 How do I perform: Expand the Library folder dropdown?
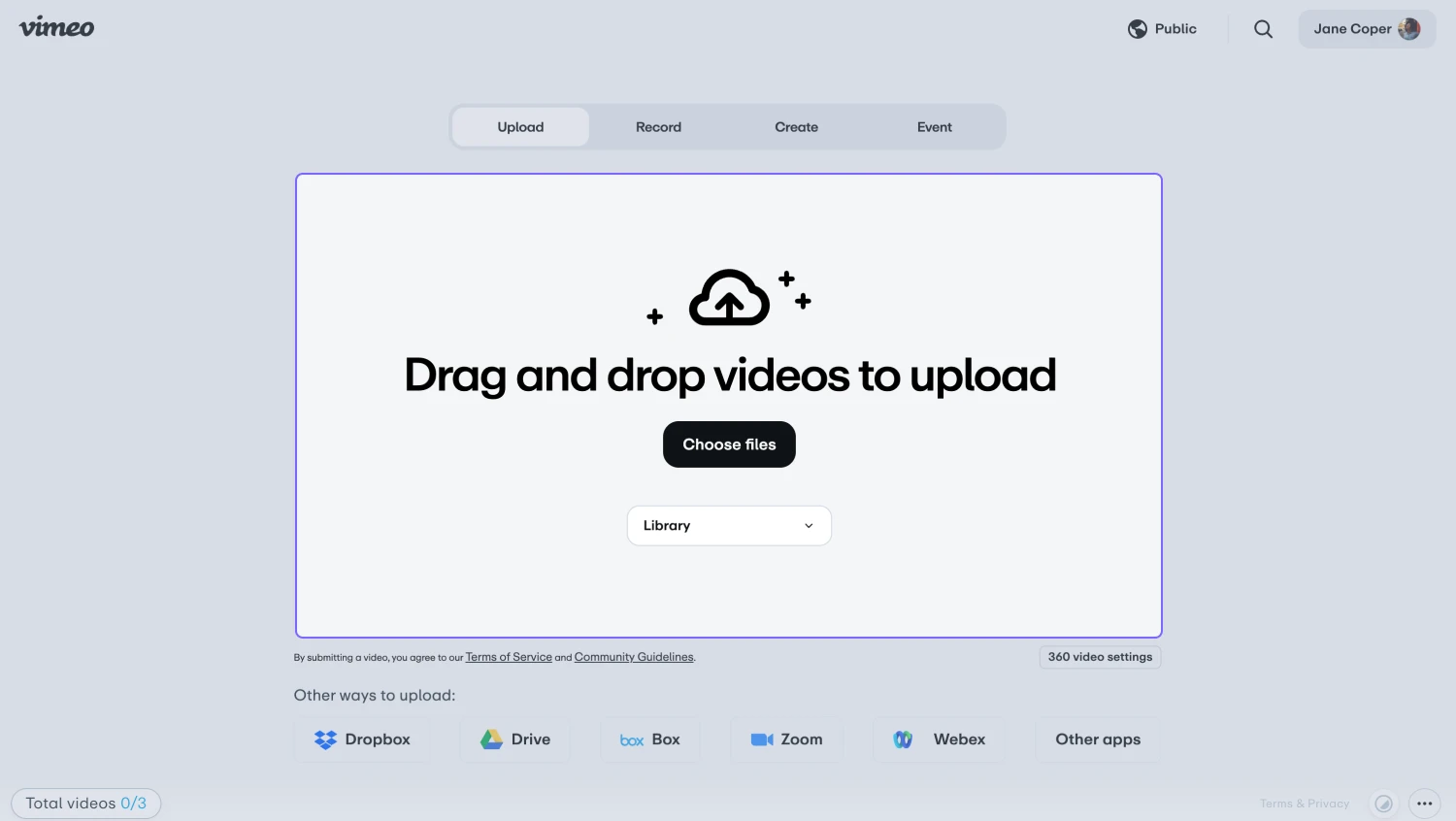(729, 526)
